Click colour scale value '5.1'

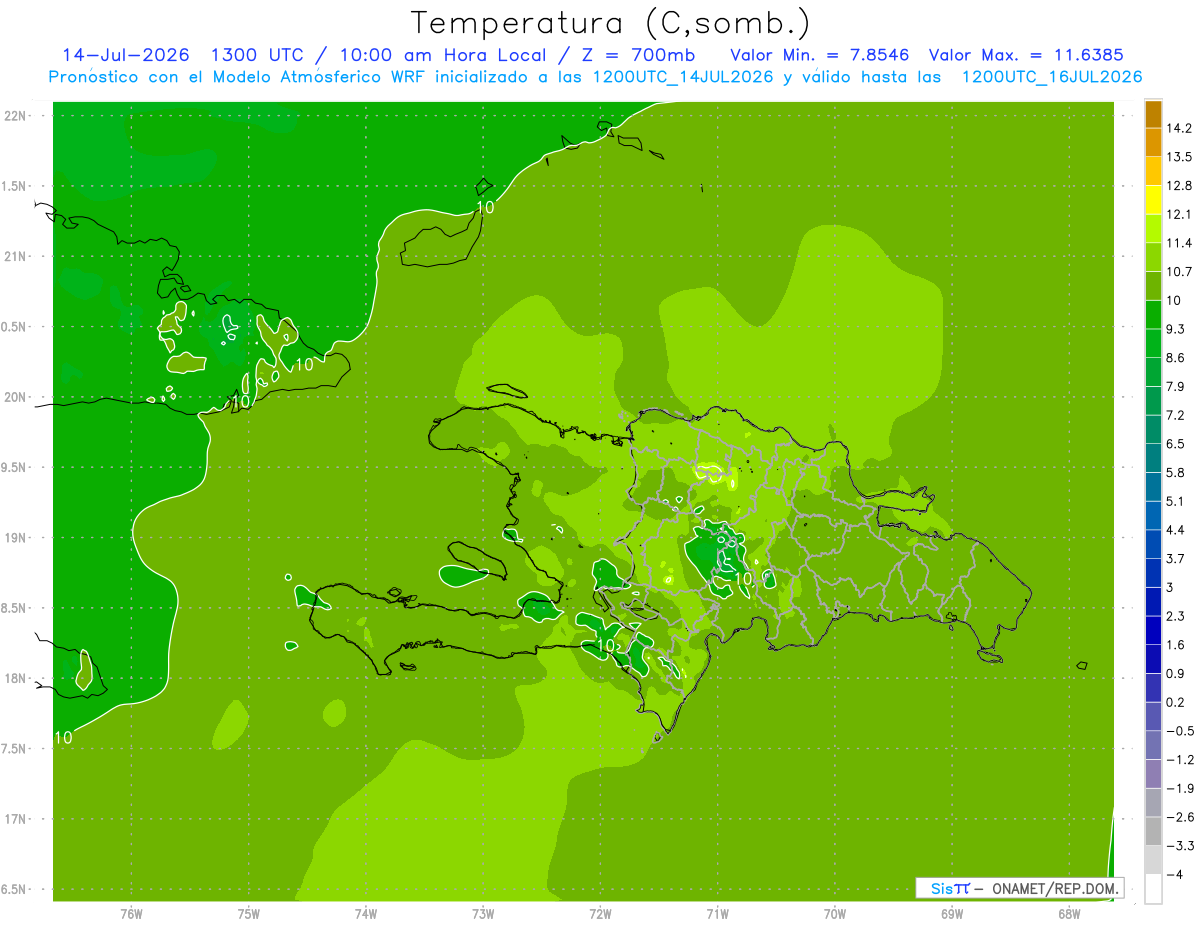pyautogui.click(x=1176, y=501)
